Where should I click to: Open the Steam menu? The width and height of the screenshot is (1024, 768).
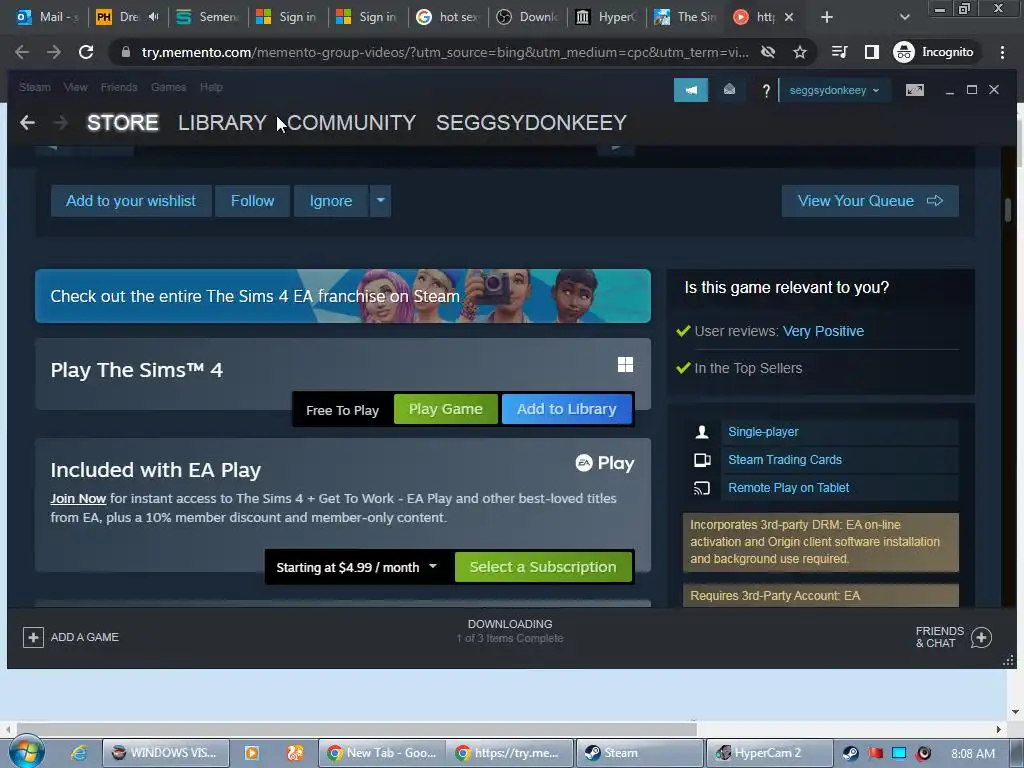(x=35, y=87)
